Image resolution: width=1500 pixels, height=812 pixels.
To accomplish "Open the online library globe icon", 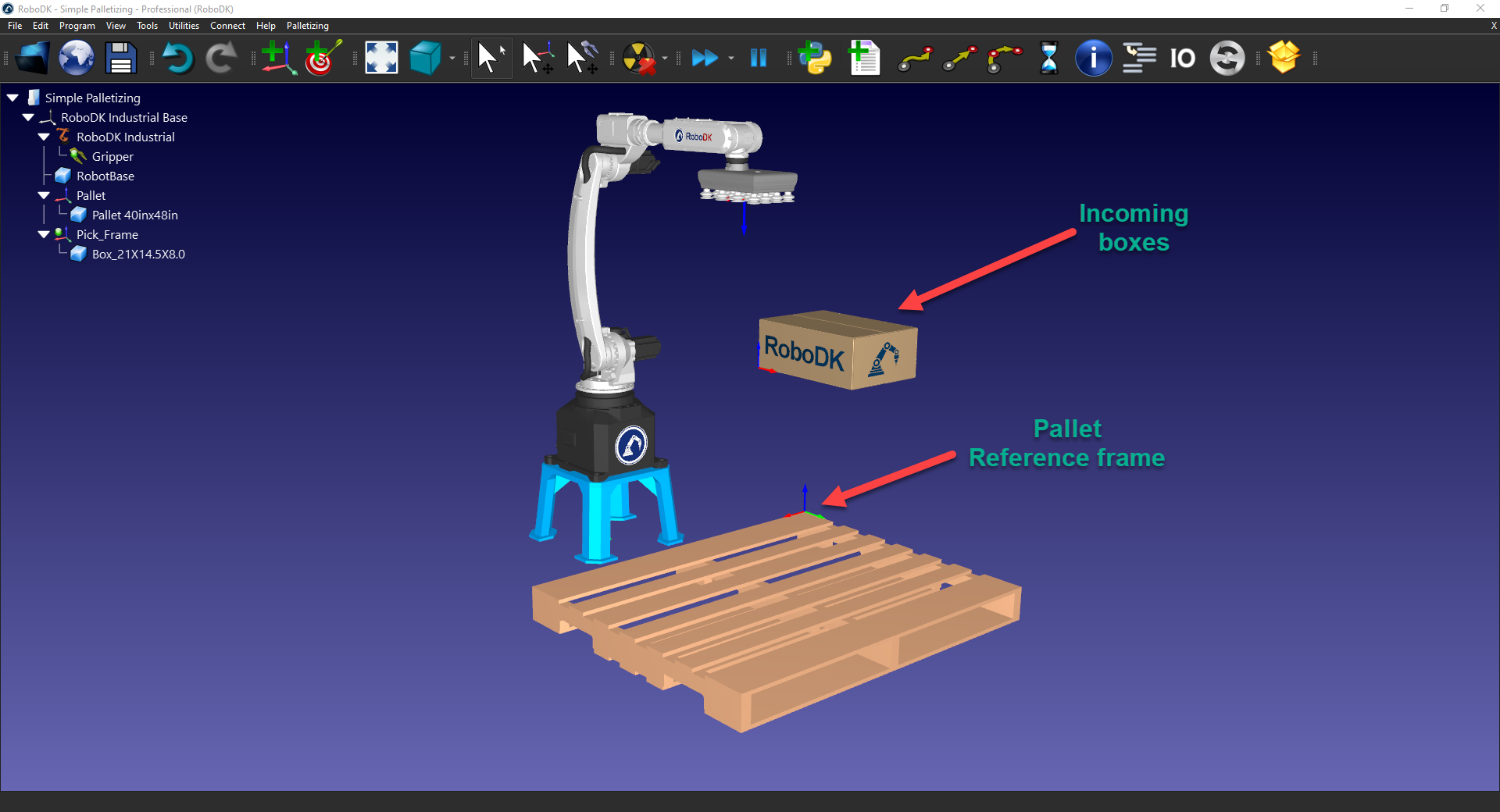I will pos(77,58).
